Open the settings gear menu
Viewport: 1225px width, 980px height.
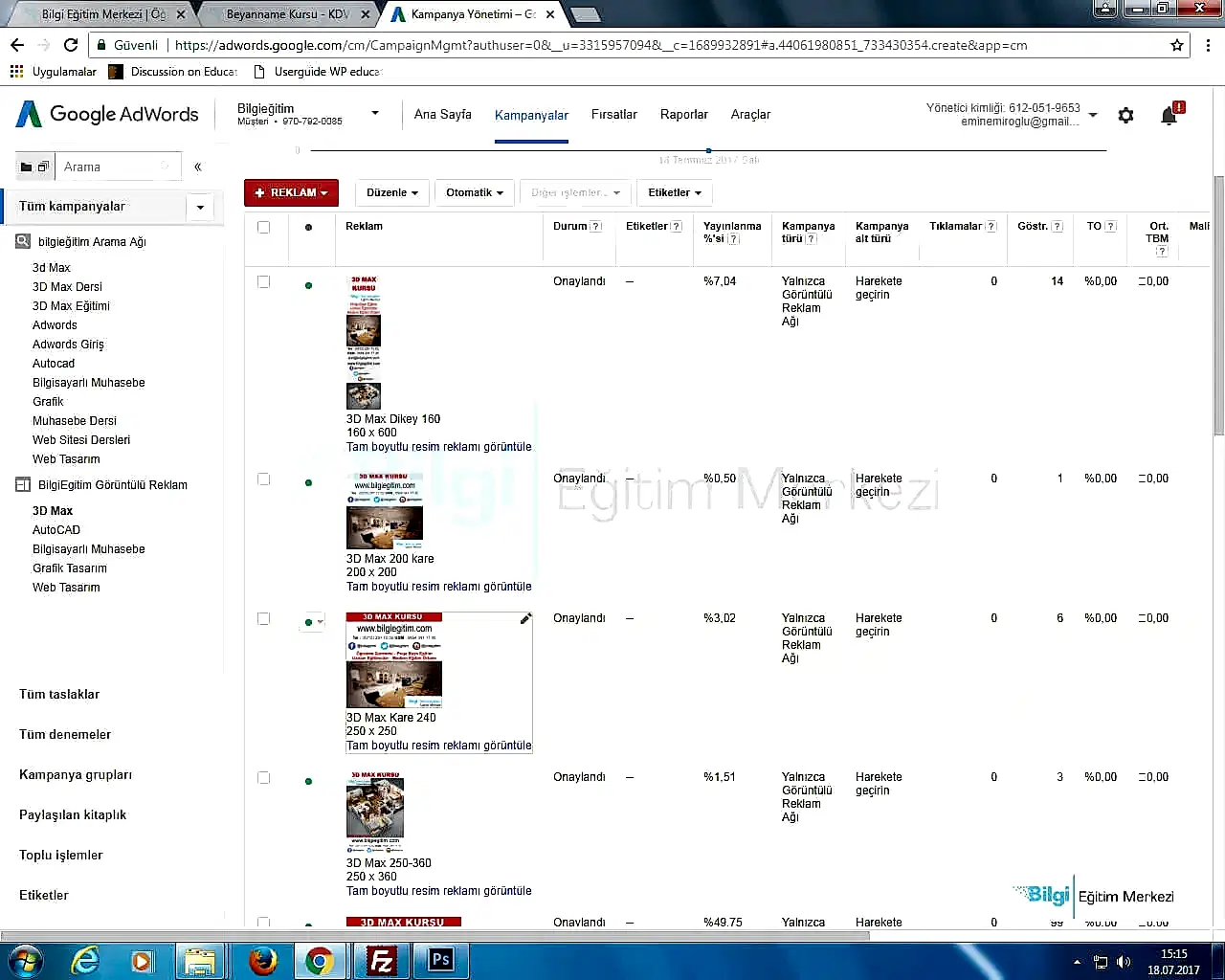click(x=1125, y=116)
